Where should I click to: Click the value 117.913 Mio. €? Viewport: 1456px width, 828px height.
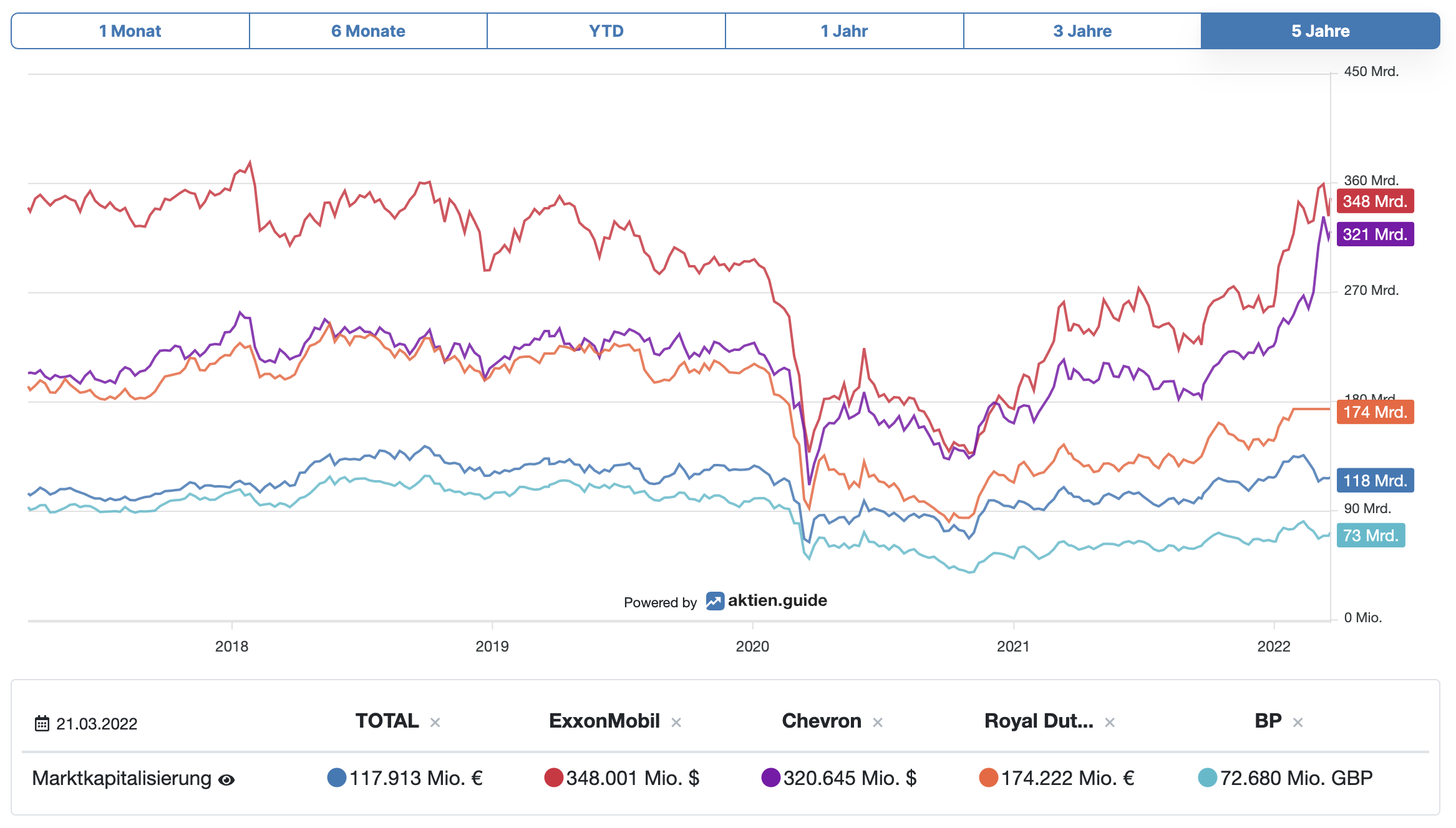[x=416, y=778]
